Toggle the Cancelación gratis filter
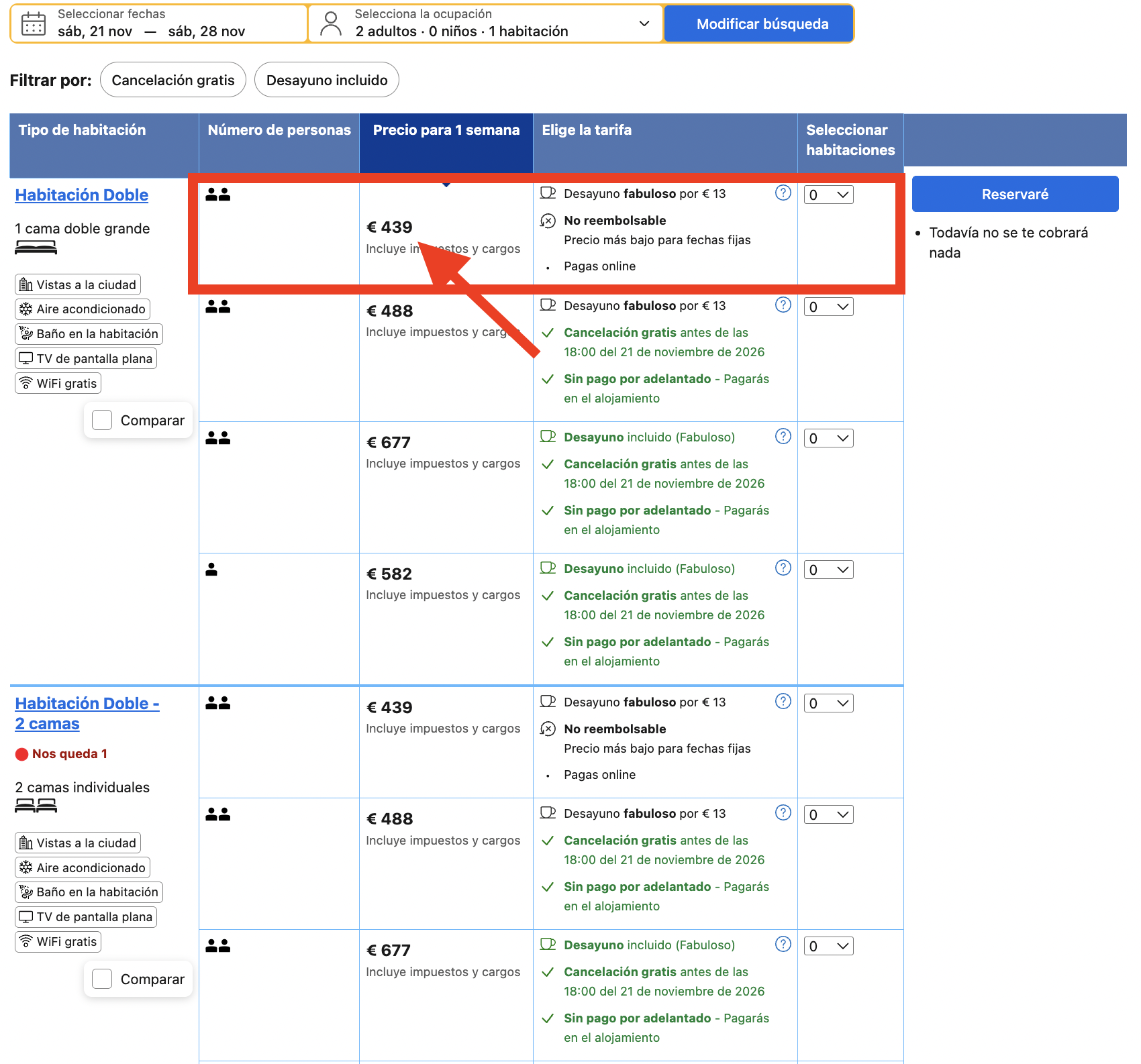This screenshot has height=1064, width=1141. click(x=173, y=80)
